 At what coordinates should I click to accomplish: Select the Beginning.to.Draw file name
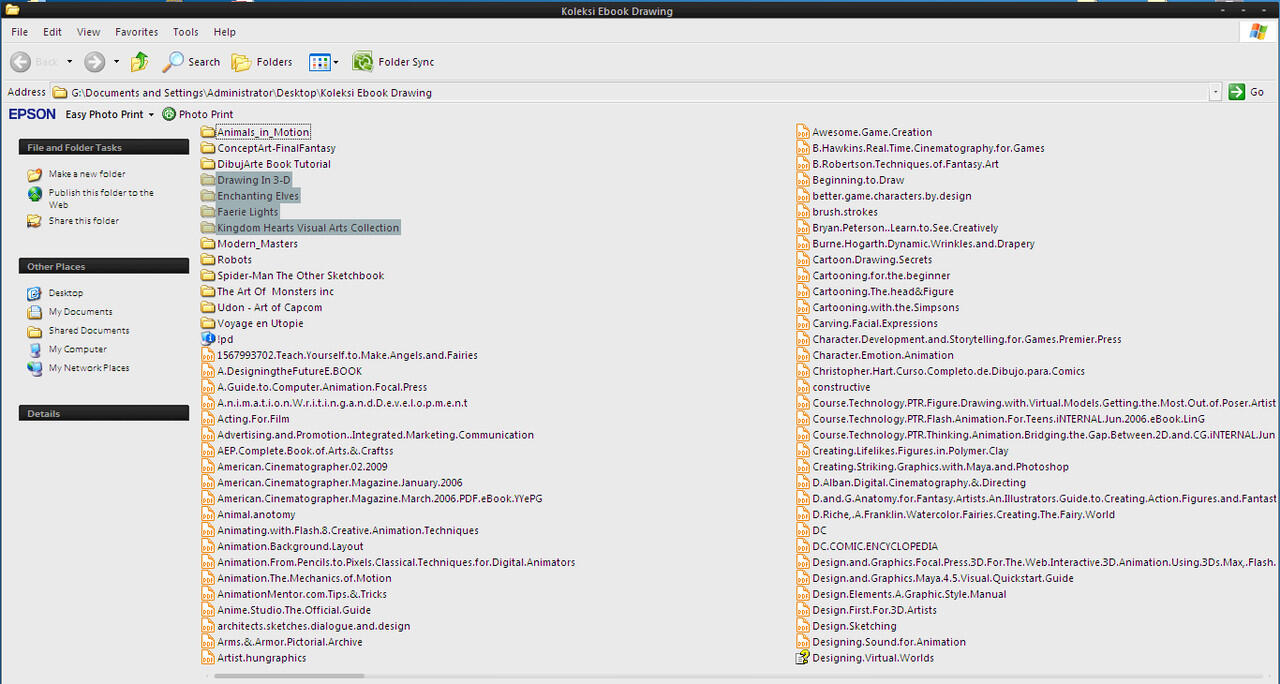click(x=858, y=180)
